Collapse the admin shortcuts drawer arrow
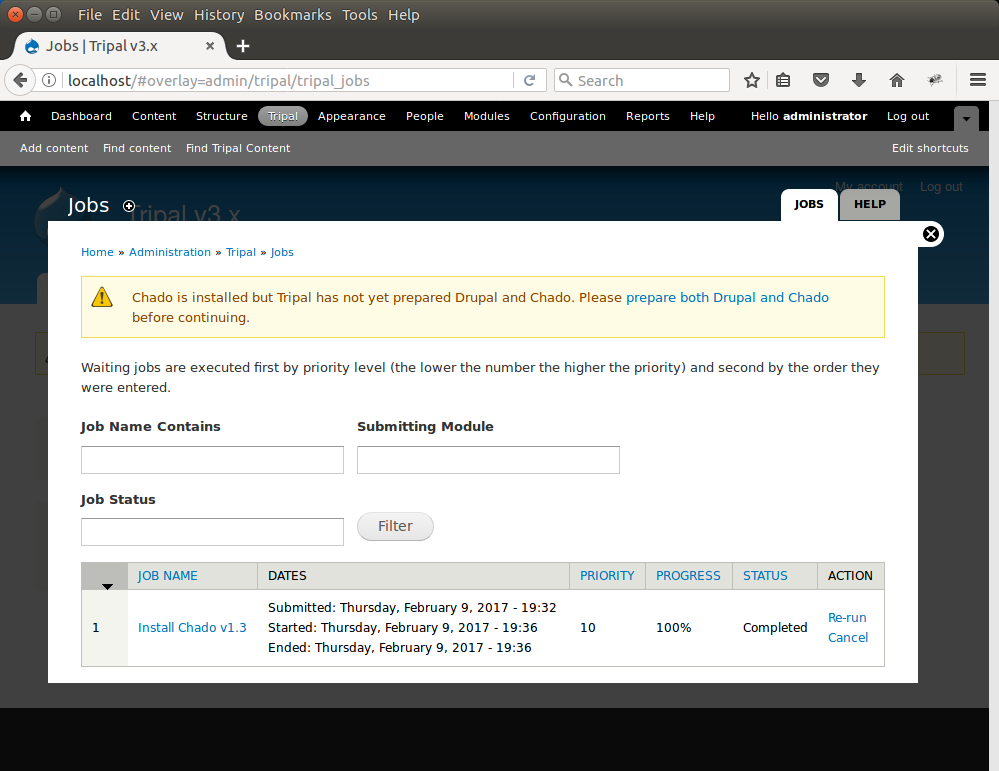 click(x=966, y=117)
